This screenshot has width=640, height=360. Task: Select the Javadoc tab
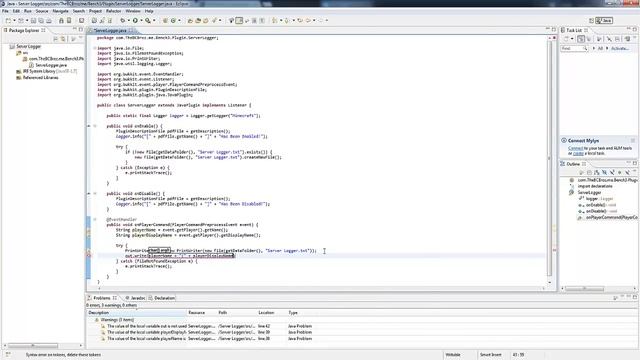tap(135, 298)
